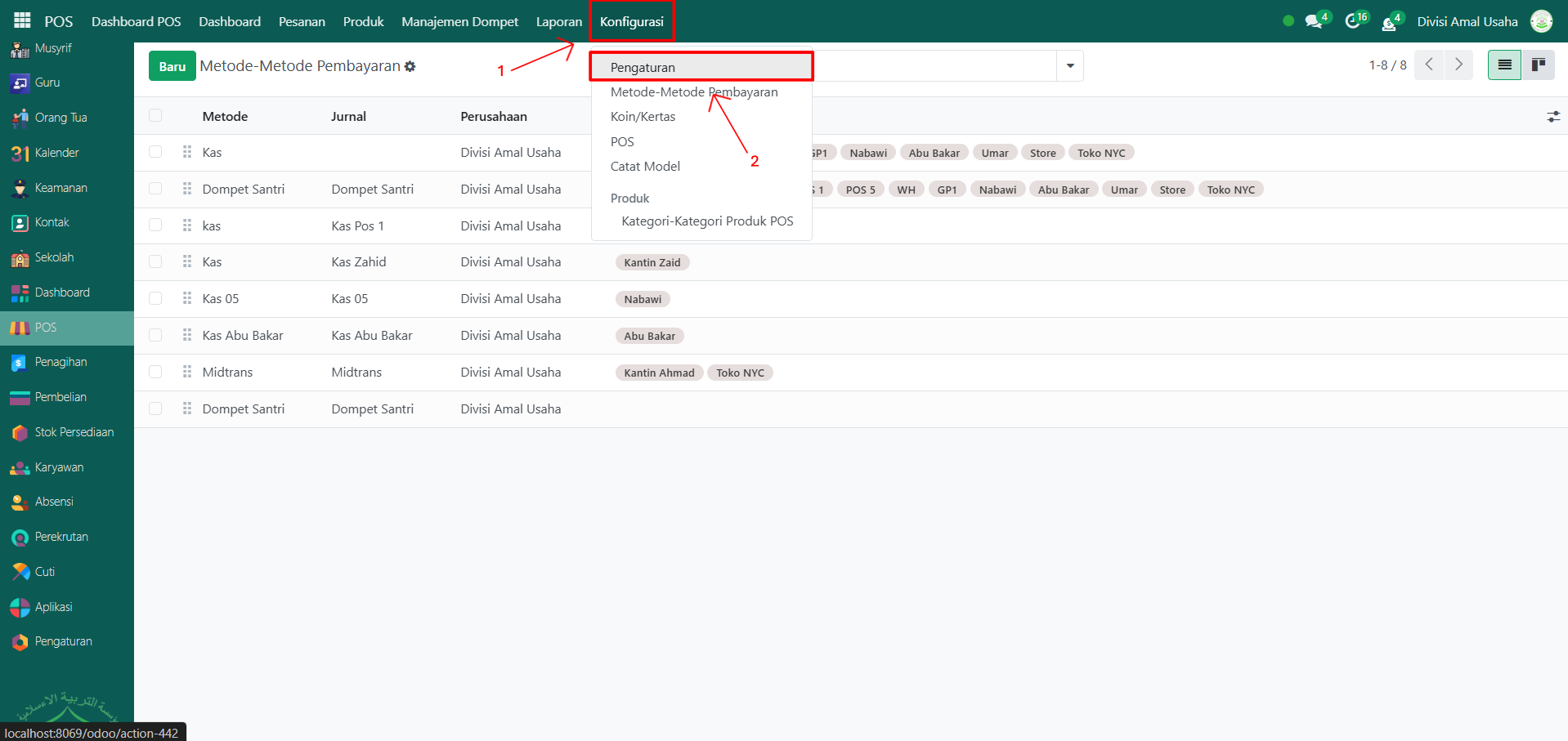
Task: Tick the select-all checkbox in table header
Action: point(155,116)
